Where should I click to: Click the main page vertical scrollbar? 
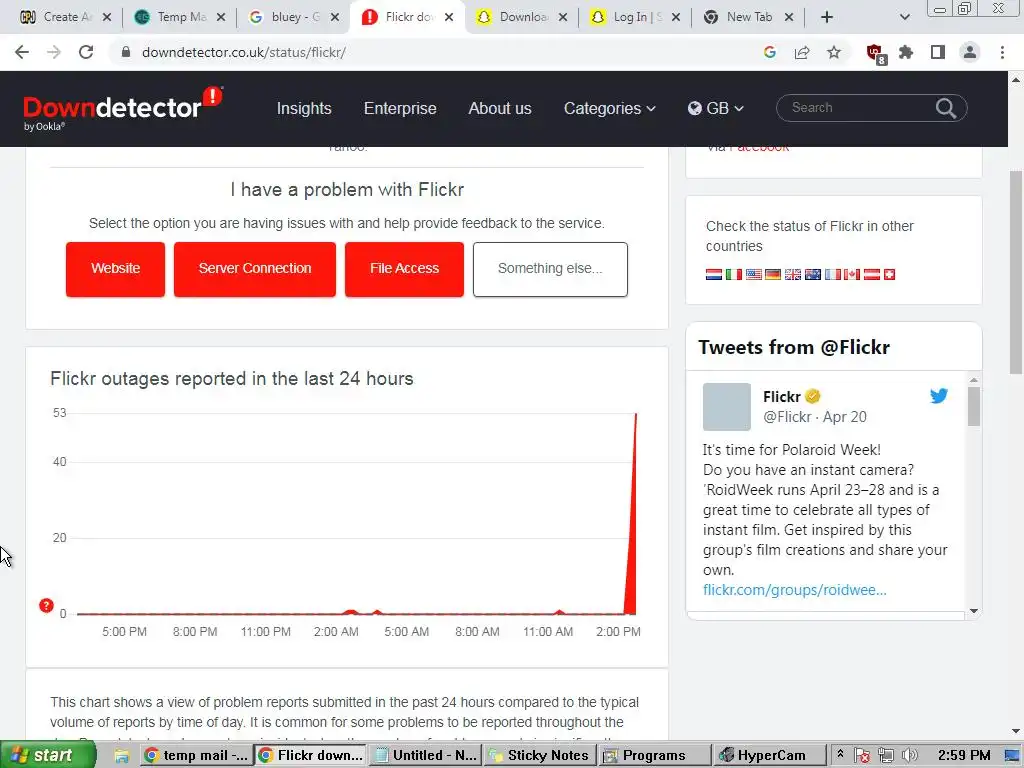coord(1016,271)
